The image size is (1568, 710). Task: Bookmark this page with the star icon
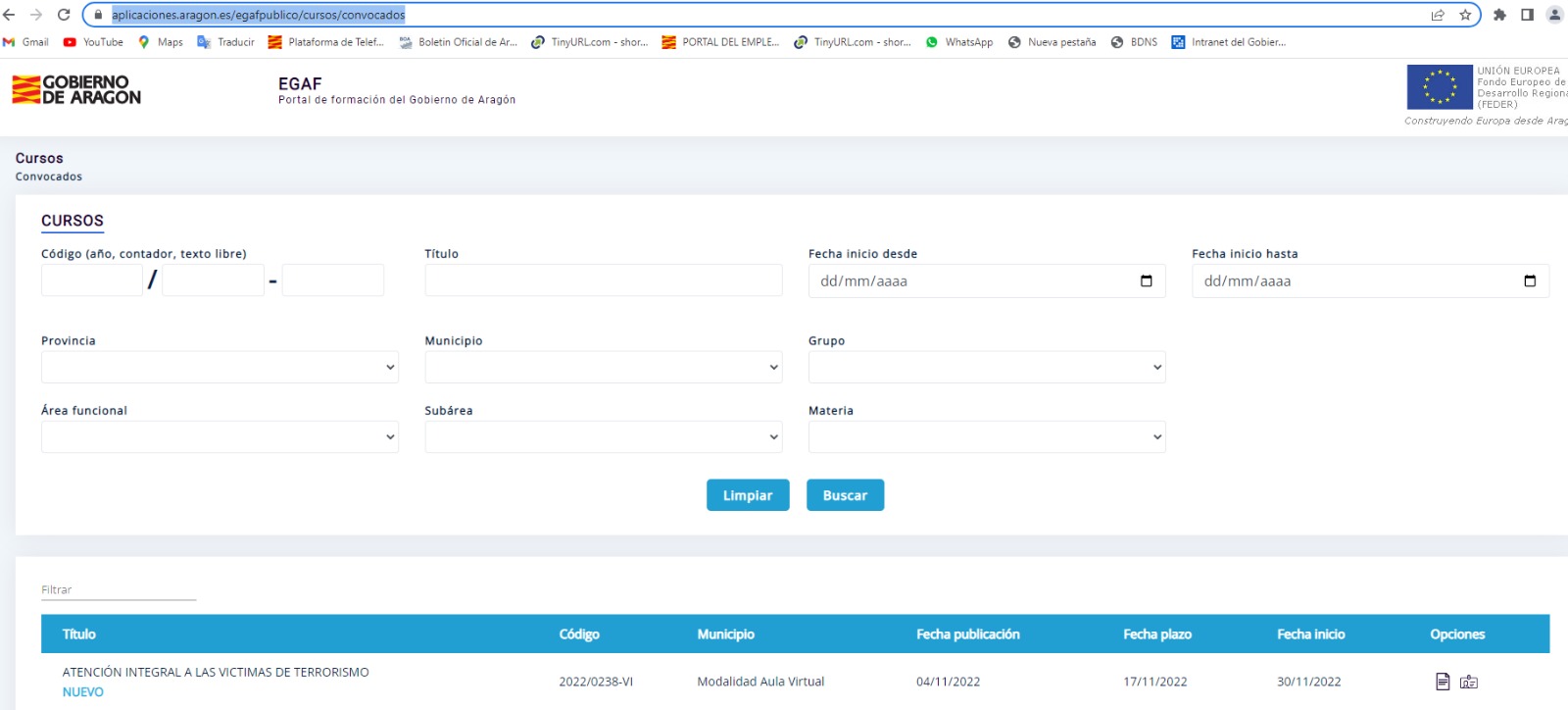[1465, 15]
